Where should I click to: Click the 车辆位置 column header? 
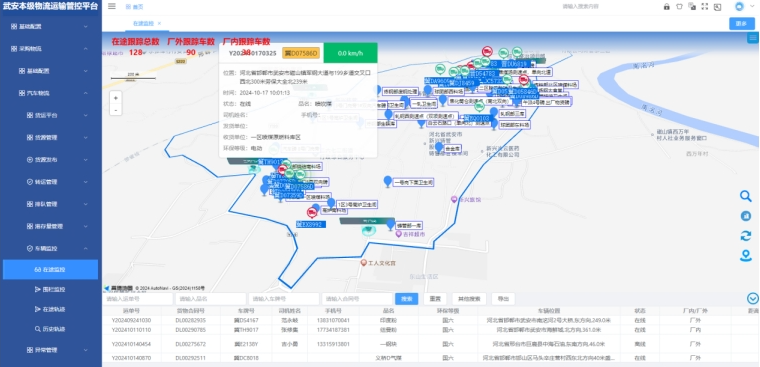point(549,311)
